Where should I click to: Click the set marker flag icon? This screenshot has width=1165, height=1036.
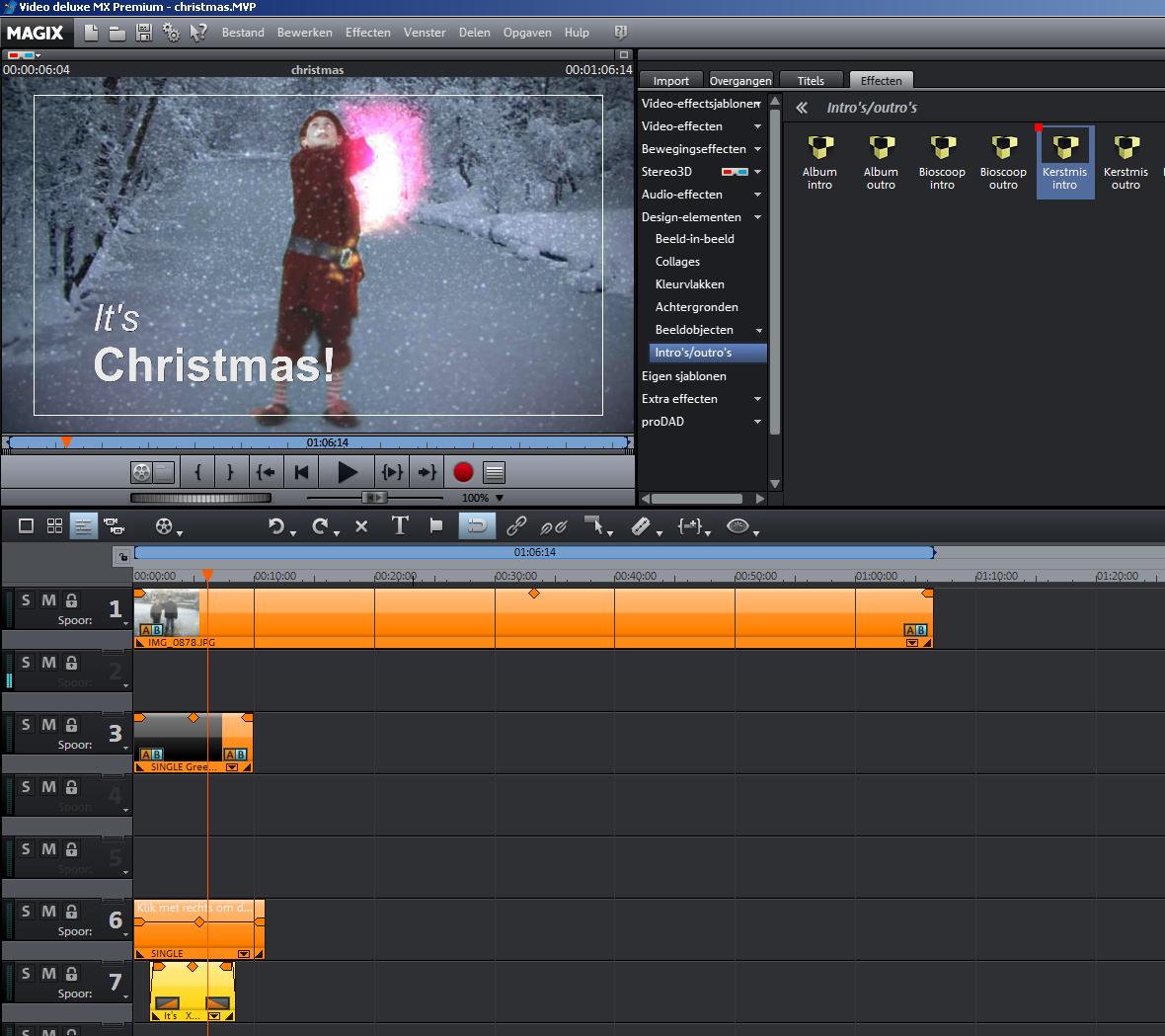[x=436, y=526]
